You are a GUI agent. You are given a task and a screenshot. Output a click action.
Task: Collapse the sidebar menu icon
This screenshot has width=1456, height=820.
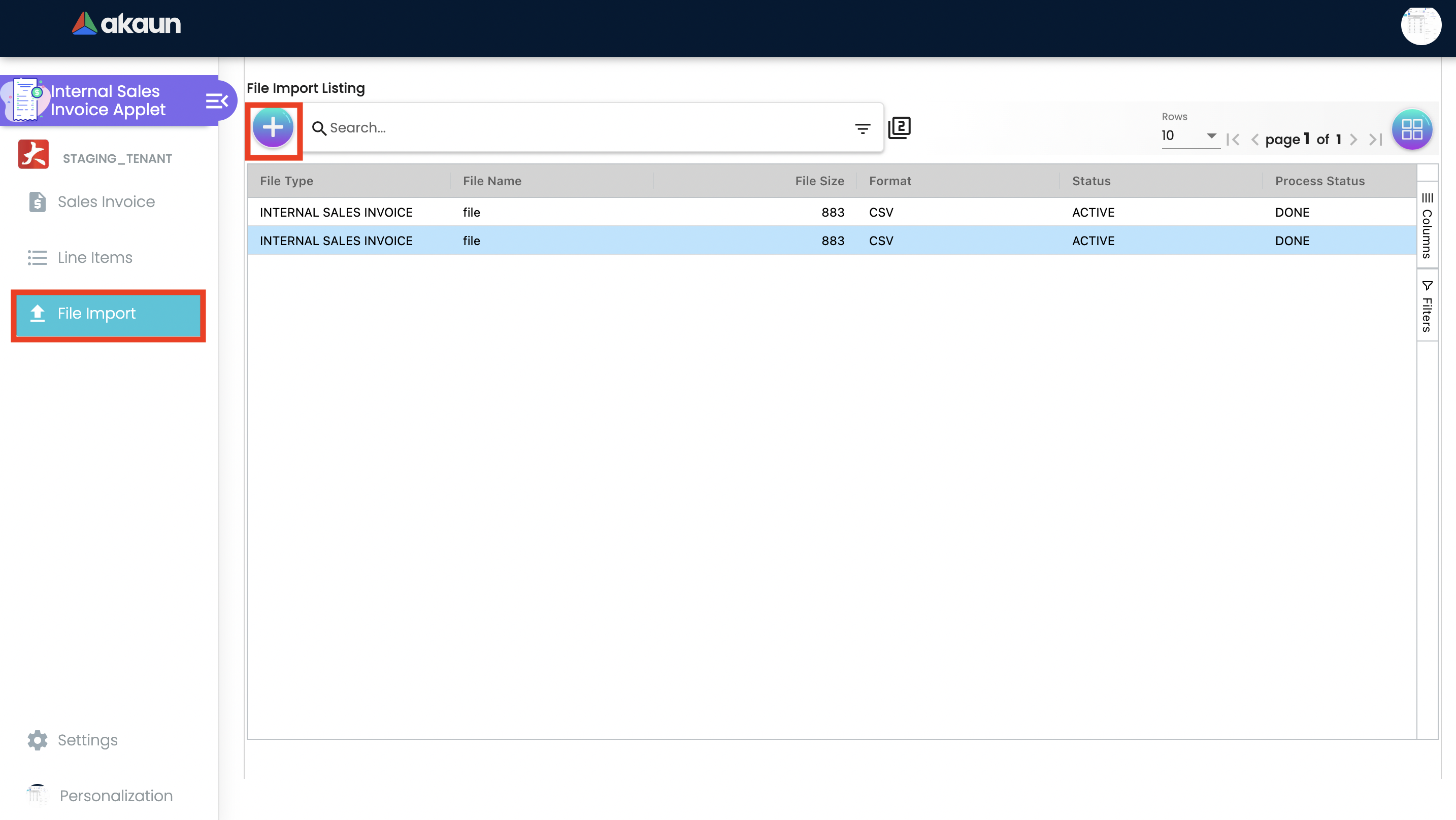click(x=216, y=101)
